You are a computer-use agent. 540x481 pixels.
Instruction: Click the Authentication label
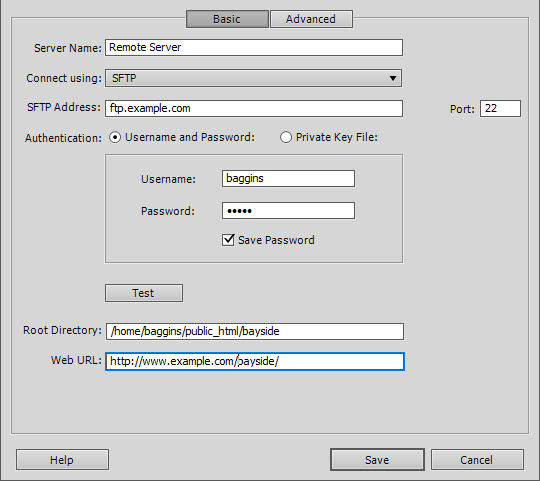[63, 138]
